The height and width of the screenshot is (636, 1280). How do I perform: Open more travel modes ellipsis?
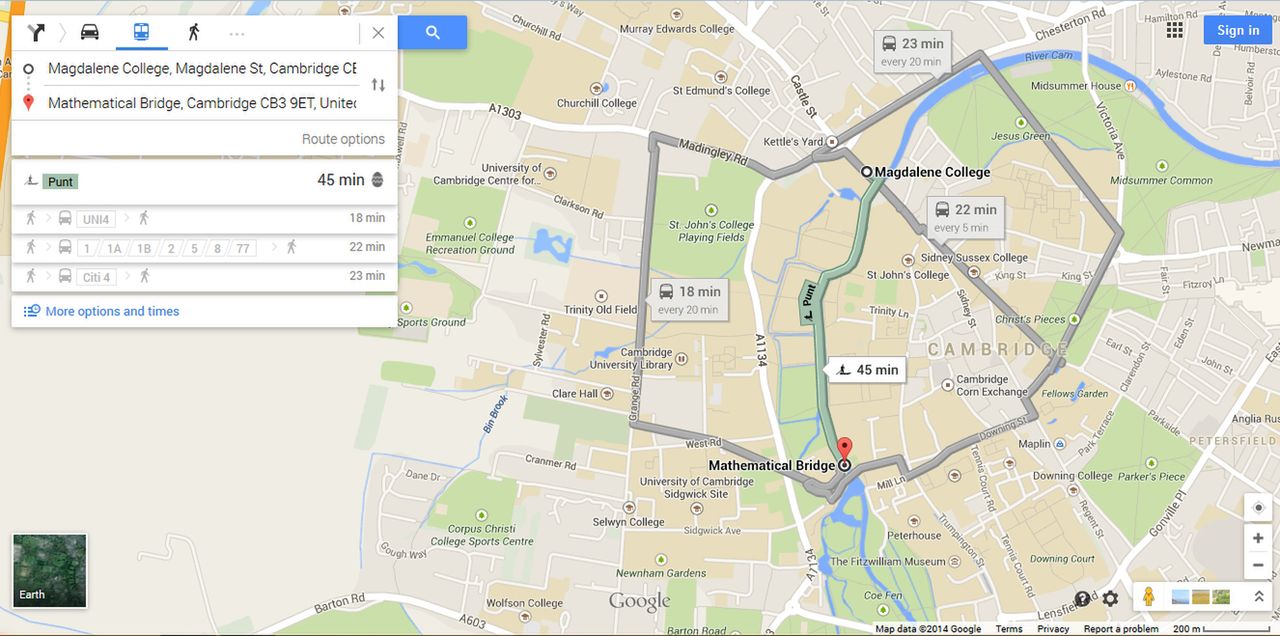[x=237, y=33]
